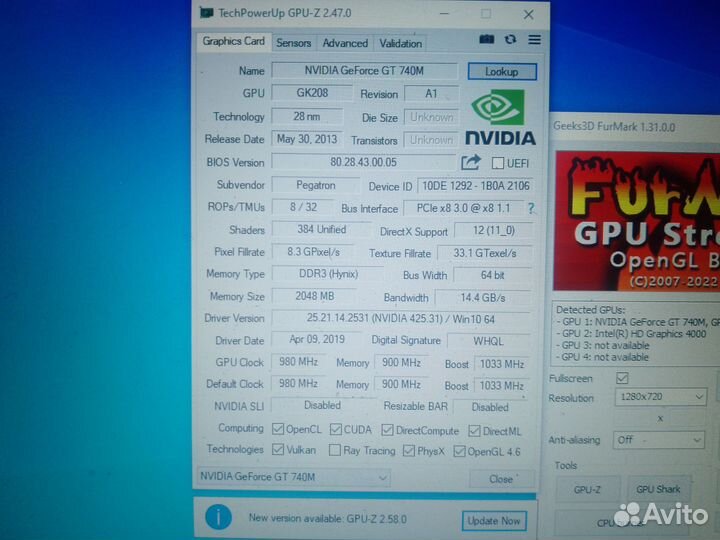This screenshot has width=720, height=540.
Task: Open the Anti-aliasing dropdown
Action: [659, 439]
